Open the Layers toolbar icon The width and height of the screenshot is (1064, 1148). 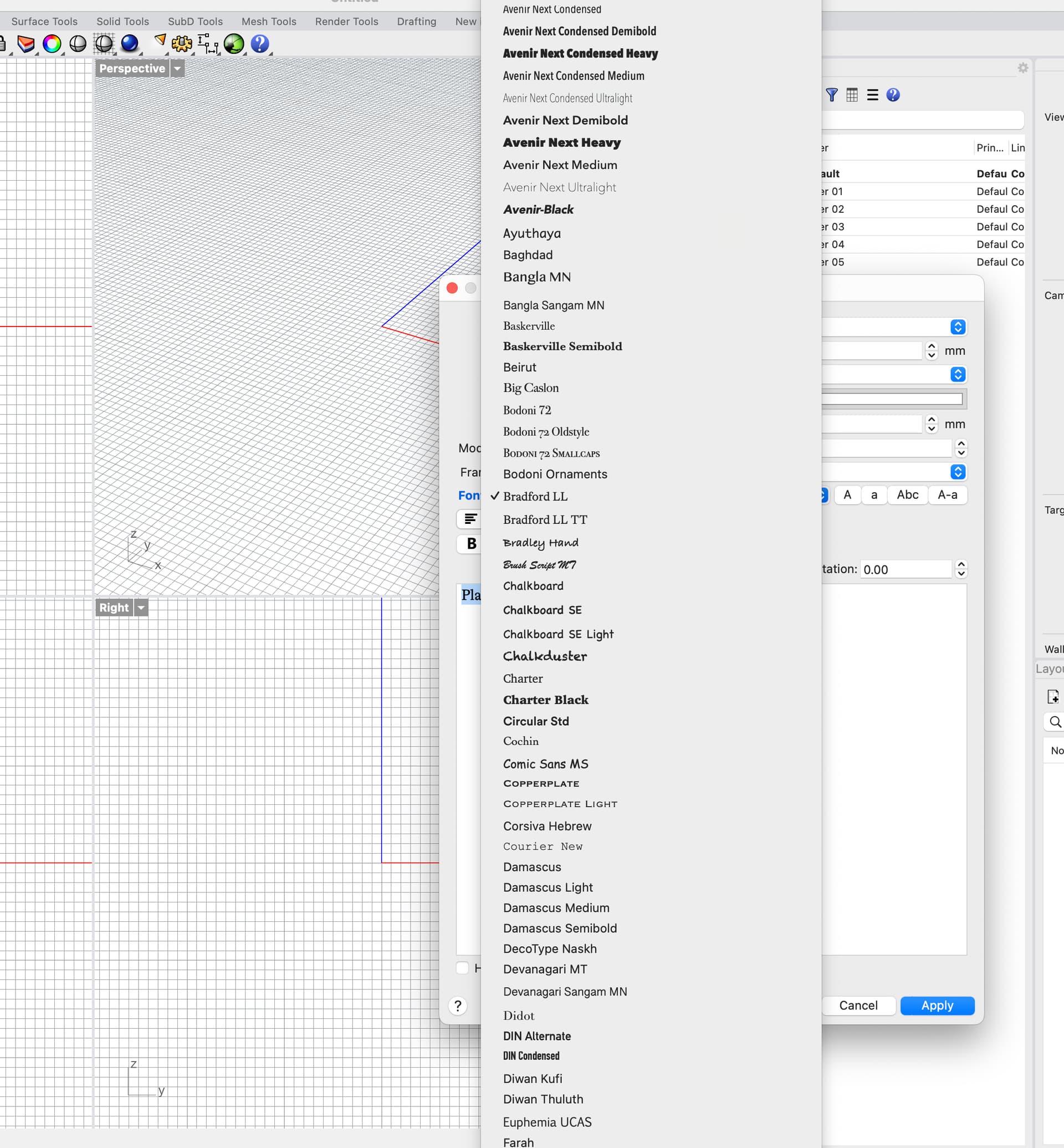click(x=26, y=44)
